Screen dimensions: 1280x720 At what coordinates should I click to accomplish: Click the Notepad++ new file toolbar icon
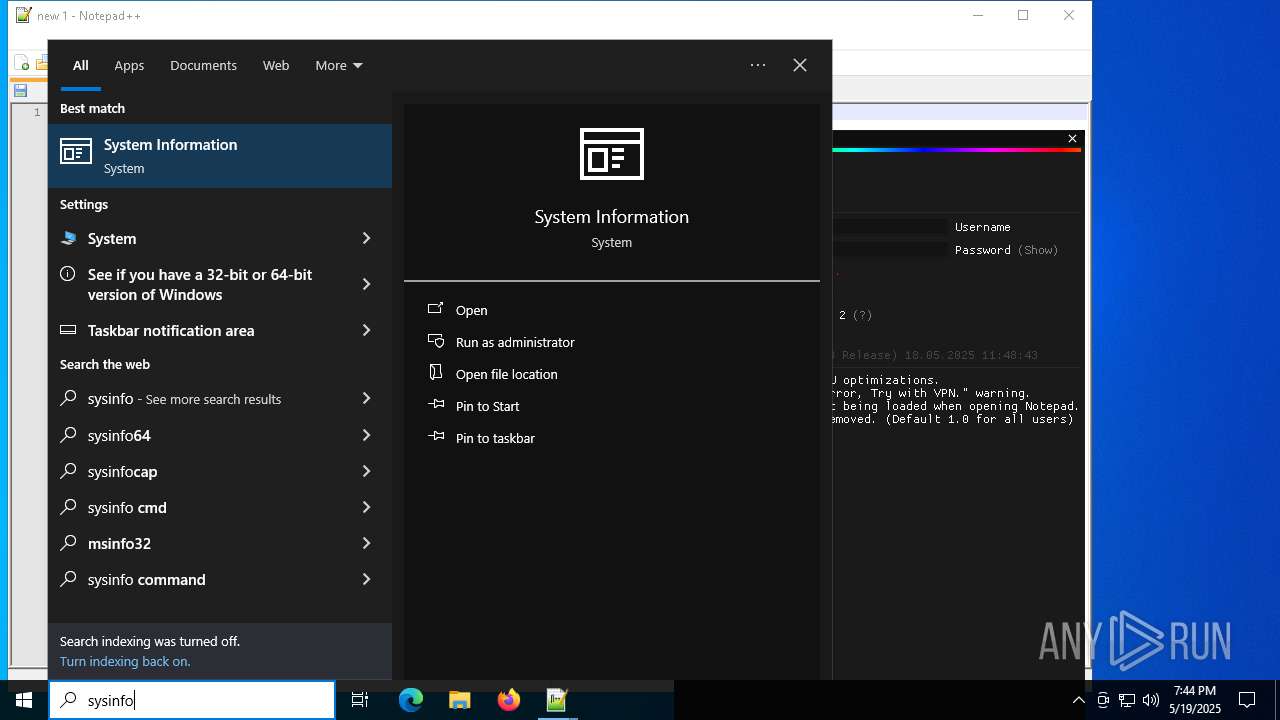tap(22, 64)
